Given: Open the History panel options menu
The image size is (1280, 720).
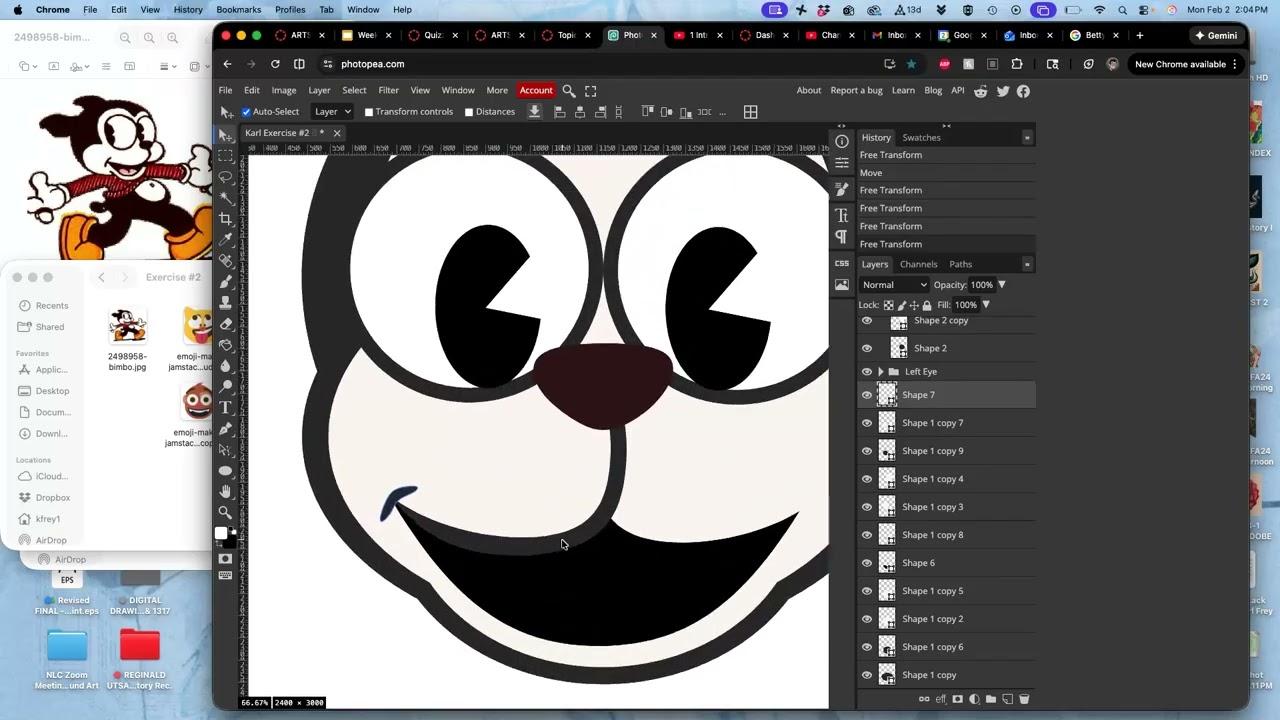Looking at the screenshot, I should (x=1027, y=138).
